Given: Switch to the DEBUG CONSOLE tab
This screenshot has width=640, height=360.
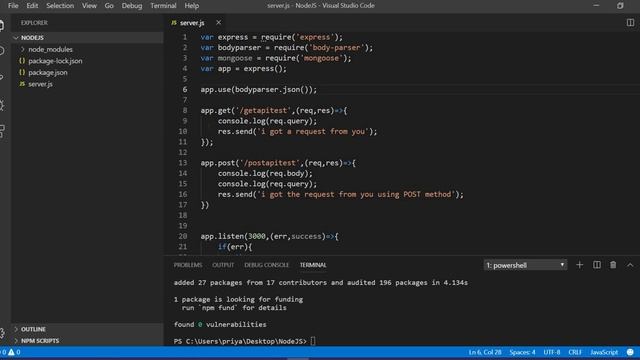Looking at the screenshot, I should pyautogui.click(x=267, y=265).
